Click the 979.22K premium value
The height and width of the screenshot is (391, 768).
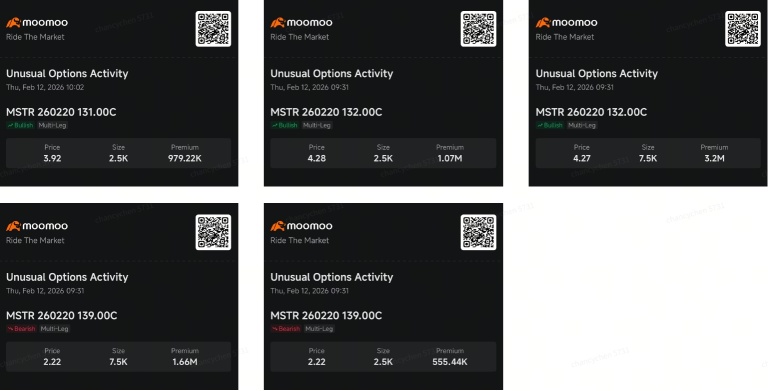pos(185,158)
